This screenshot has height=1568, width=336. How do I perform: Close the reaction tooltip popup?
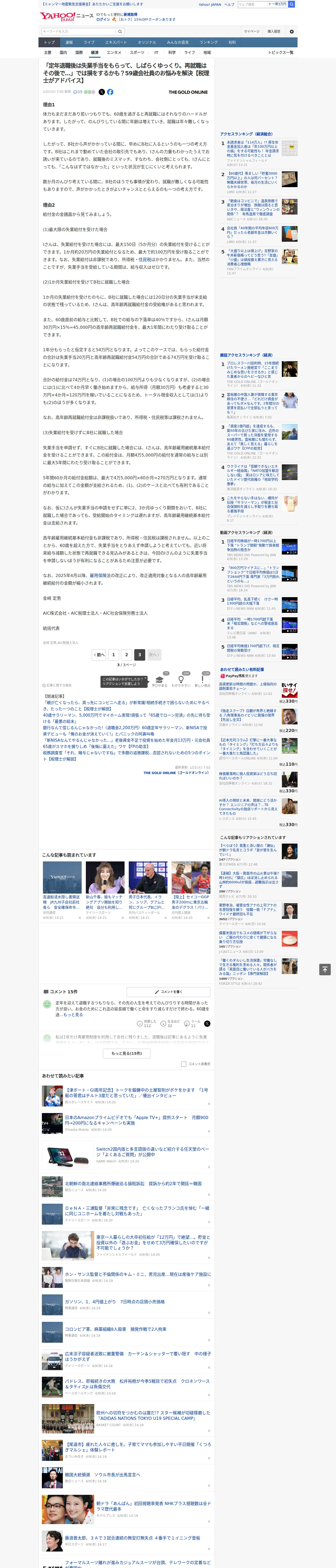145,679
